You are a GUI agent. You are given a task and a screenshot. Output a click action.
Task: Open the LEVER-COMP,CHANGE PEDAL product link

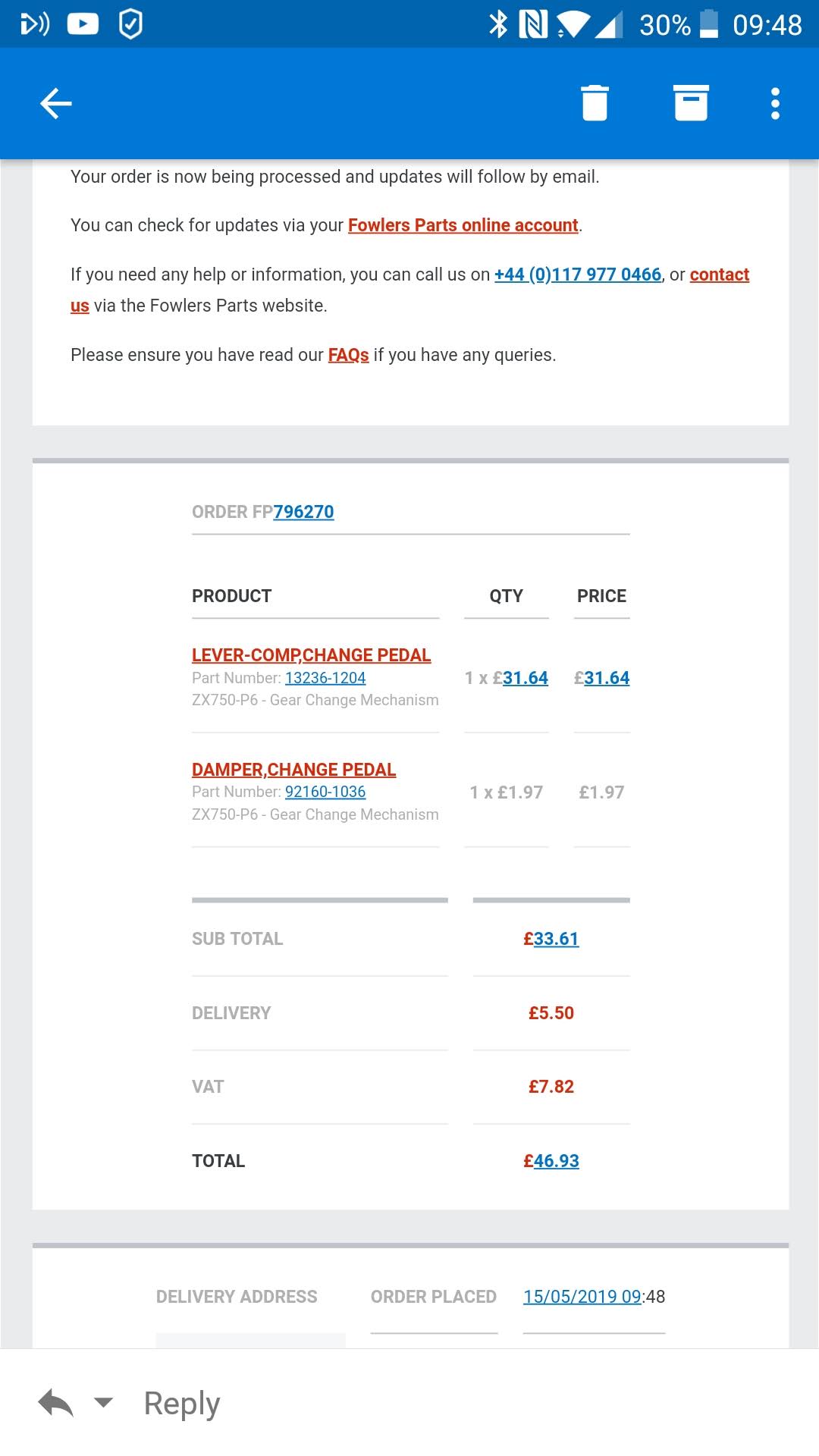tap(311, 655)
